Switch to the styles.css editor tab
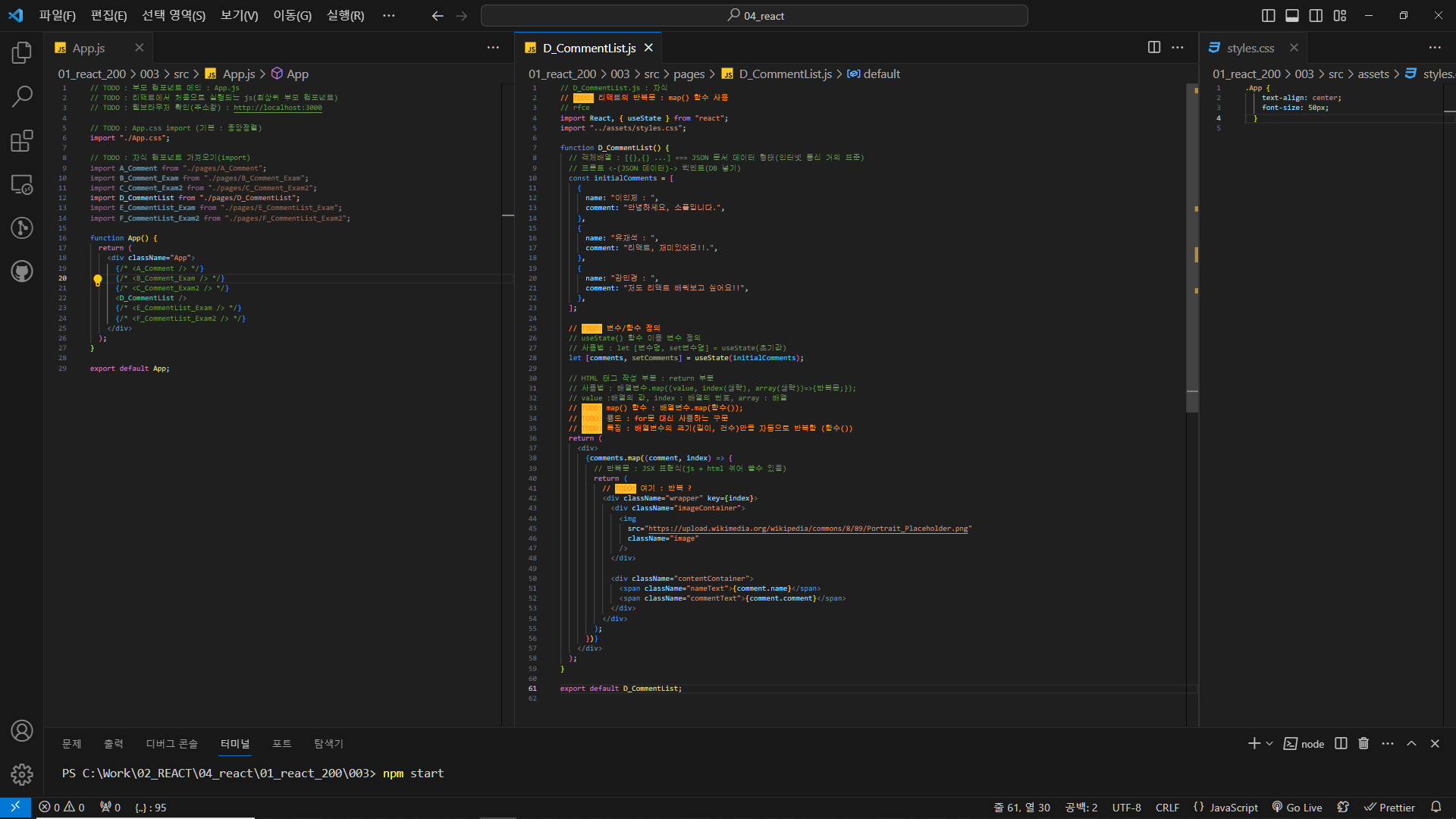The width and height of the screenshot is (1456, 819). click(1250, 48)
